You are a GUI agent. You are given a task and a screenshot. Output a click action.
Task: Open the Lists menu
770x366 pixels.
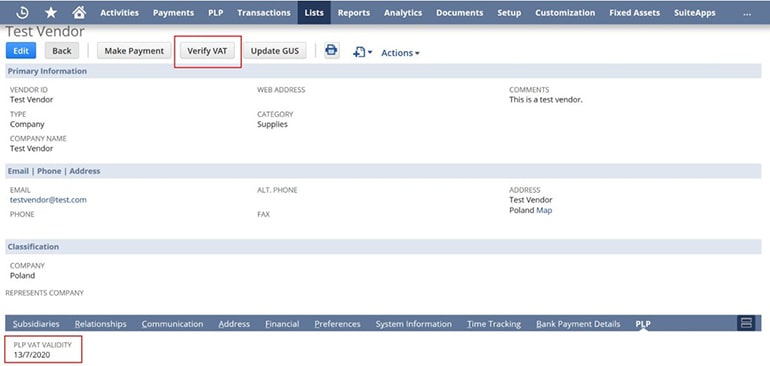tap(314, 13)
